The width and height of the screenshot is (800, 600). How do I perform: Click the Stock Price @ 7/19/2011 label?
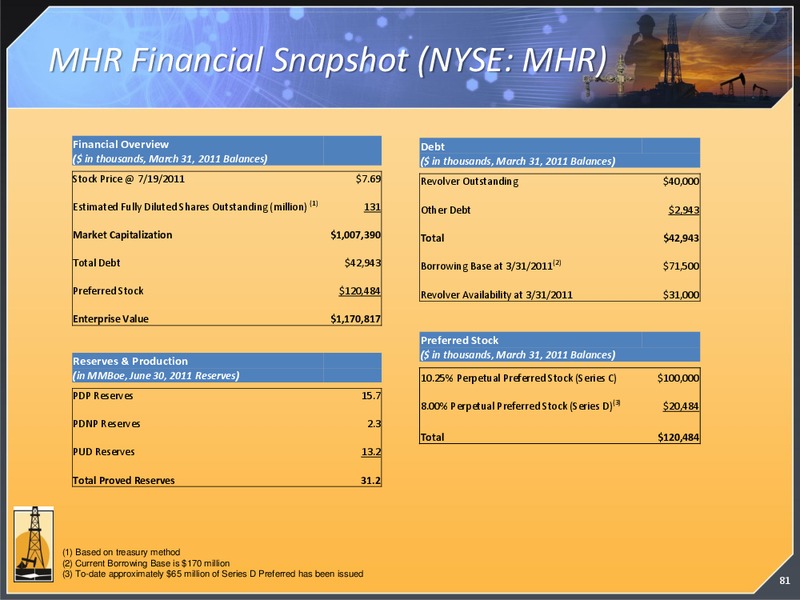click(x=129, y=179)
